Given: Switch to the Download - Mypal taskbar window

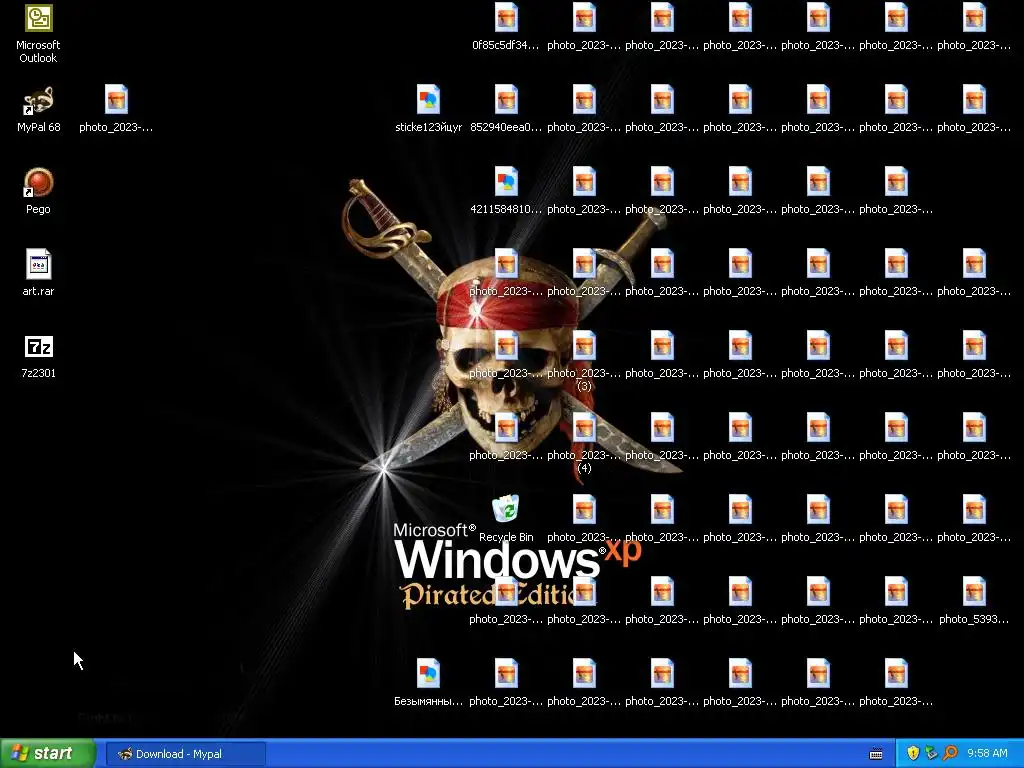Looking at the screenshot, I should pyautogui.click(x=185, y=754).
